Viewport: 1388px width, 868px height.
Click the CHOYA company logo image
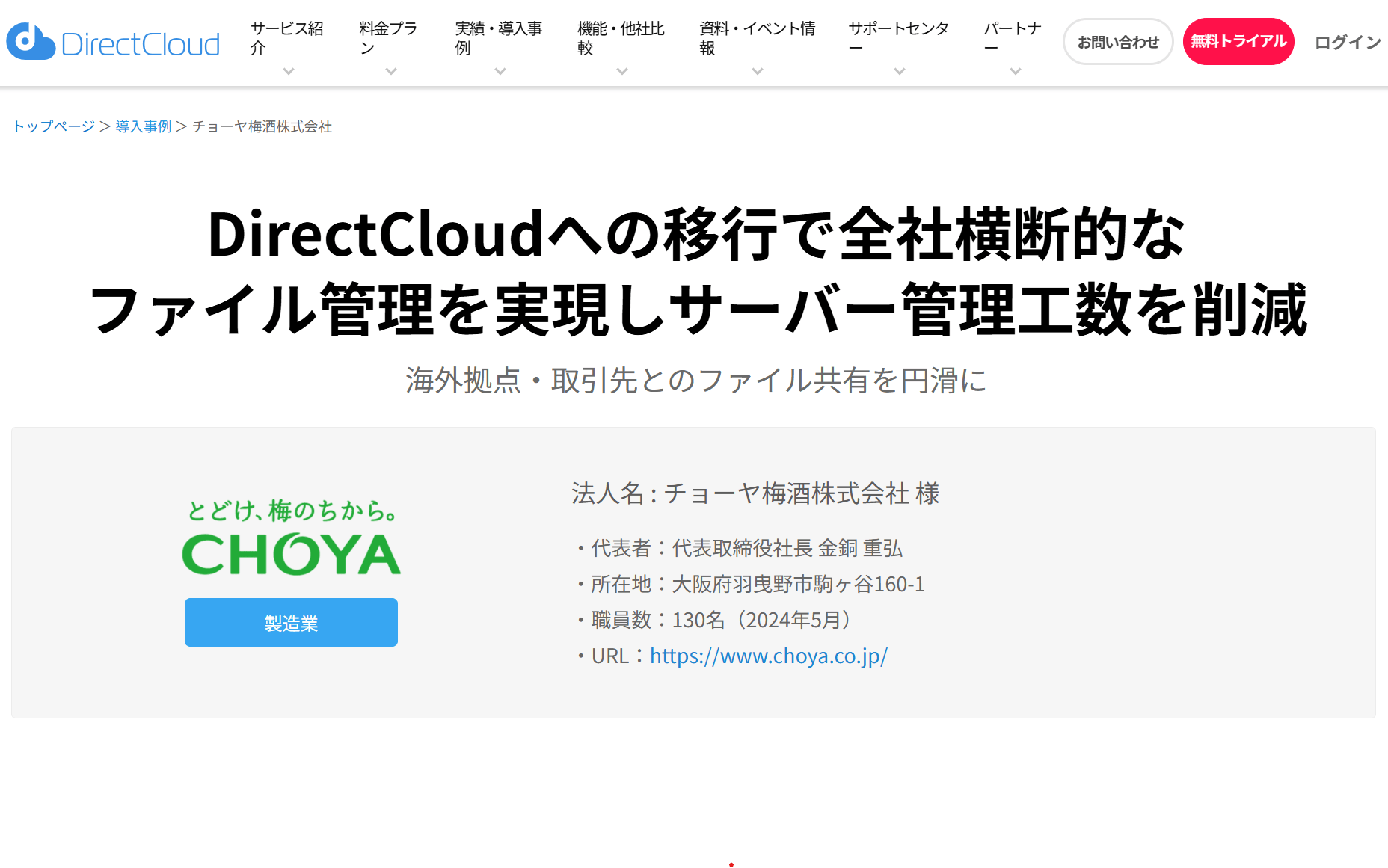291,538
